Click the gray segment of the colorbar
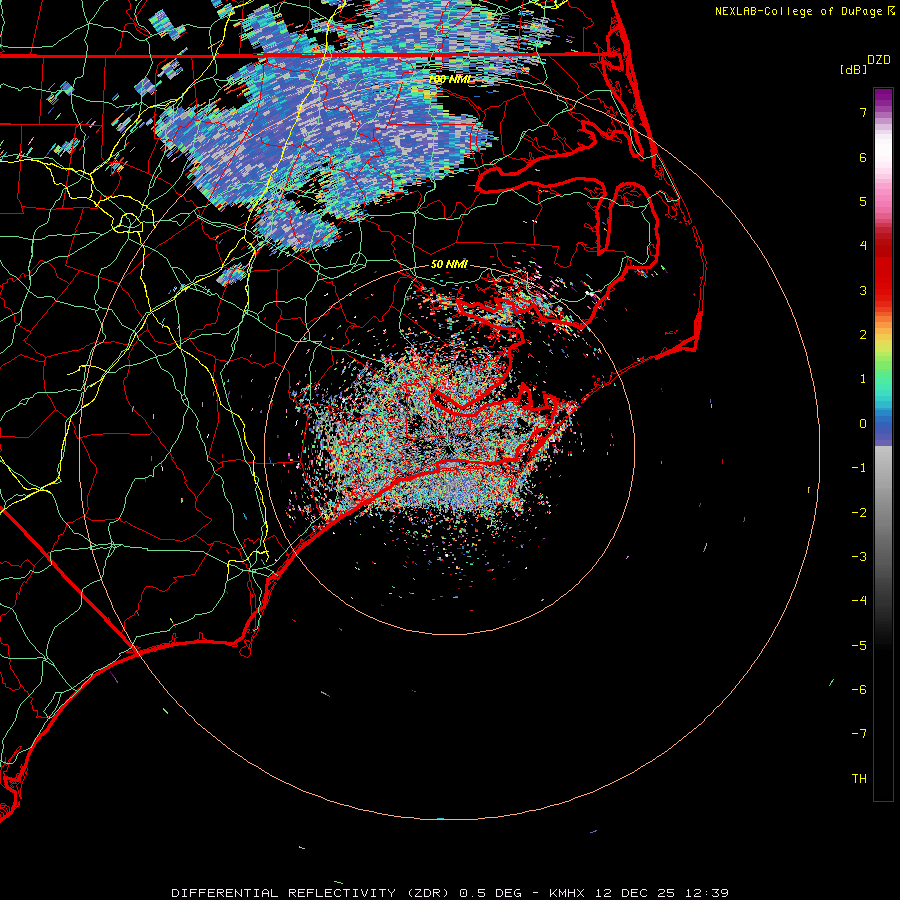Screen dimensions: 900x900 tap(883, 505)
